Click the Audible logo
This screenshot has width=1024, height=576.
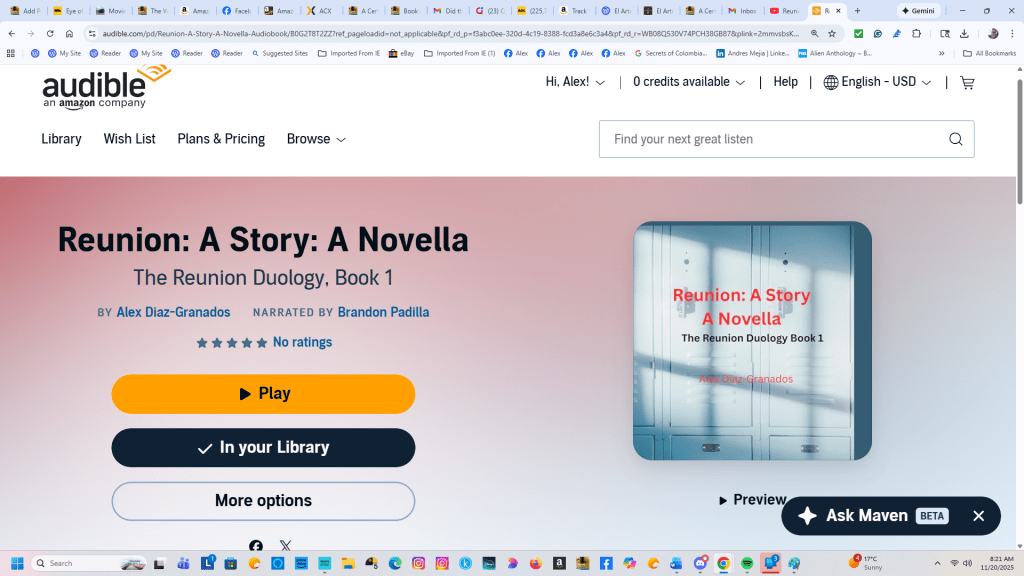(106, 87)
